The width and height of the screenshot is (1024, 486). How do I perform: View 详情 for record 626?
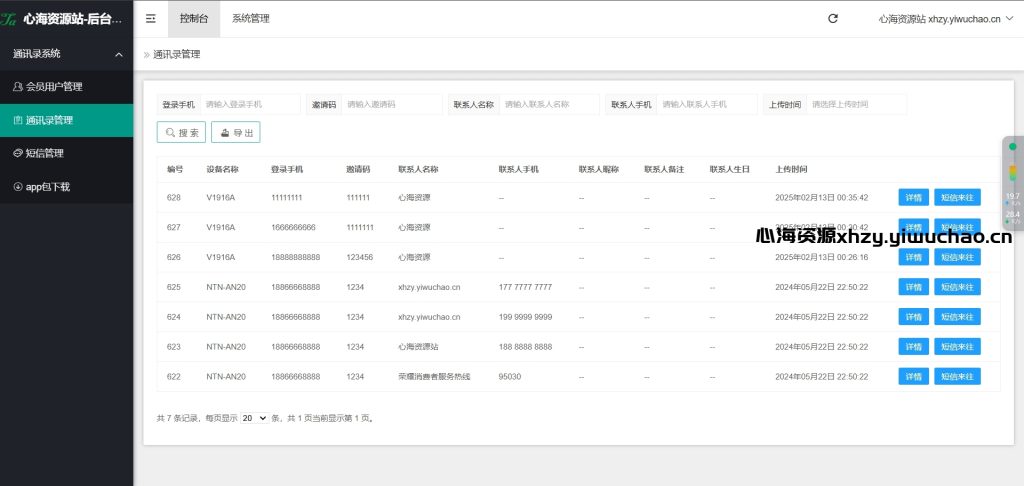pyautogui.click(x=914, y=257)
